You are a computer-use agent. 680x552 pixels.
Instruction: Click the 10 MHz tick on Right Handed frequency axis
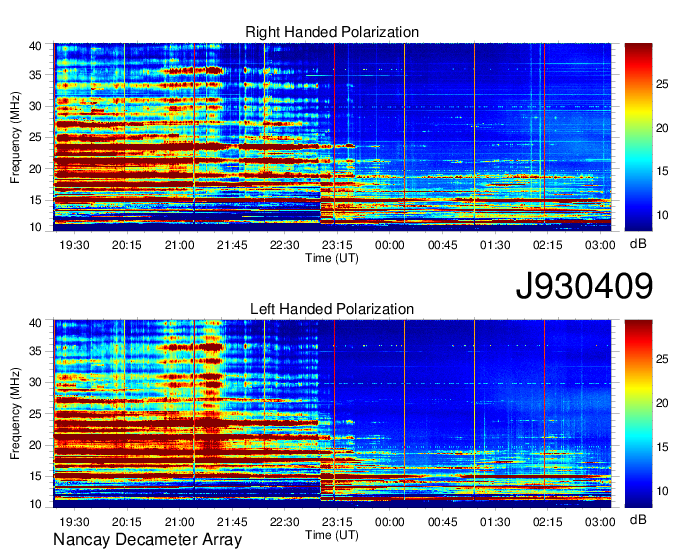(x=35, y=227)
